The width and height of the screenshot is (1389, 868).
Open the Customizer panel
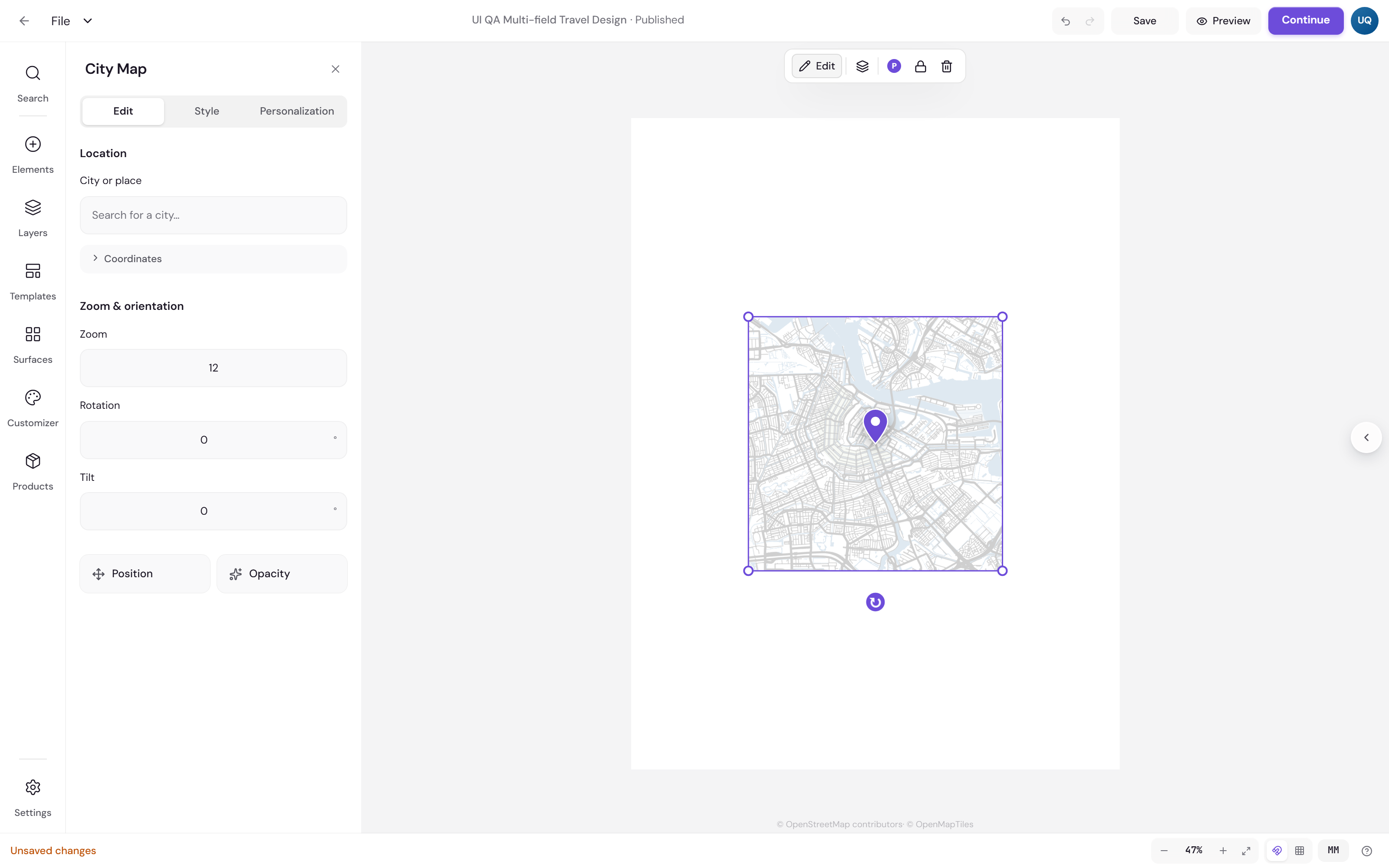click(33, 408)
